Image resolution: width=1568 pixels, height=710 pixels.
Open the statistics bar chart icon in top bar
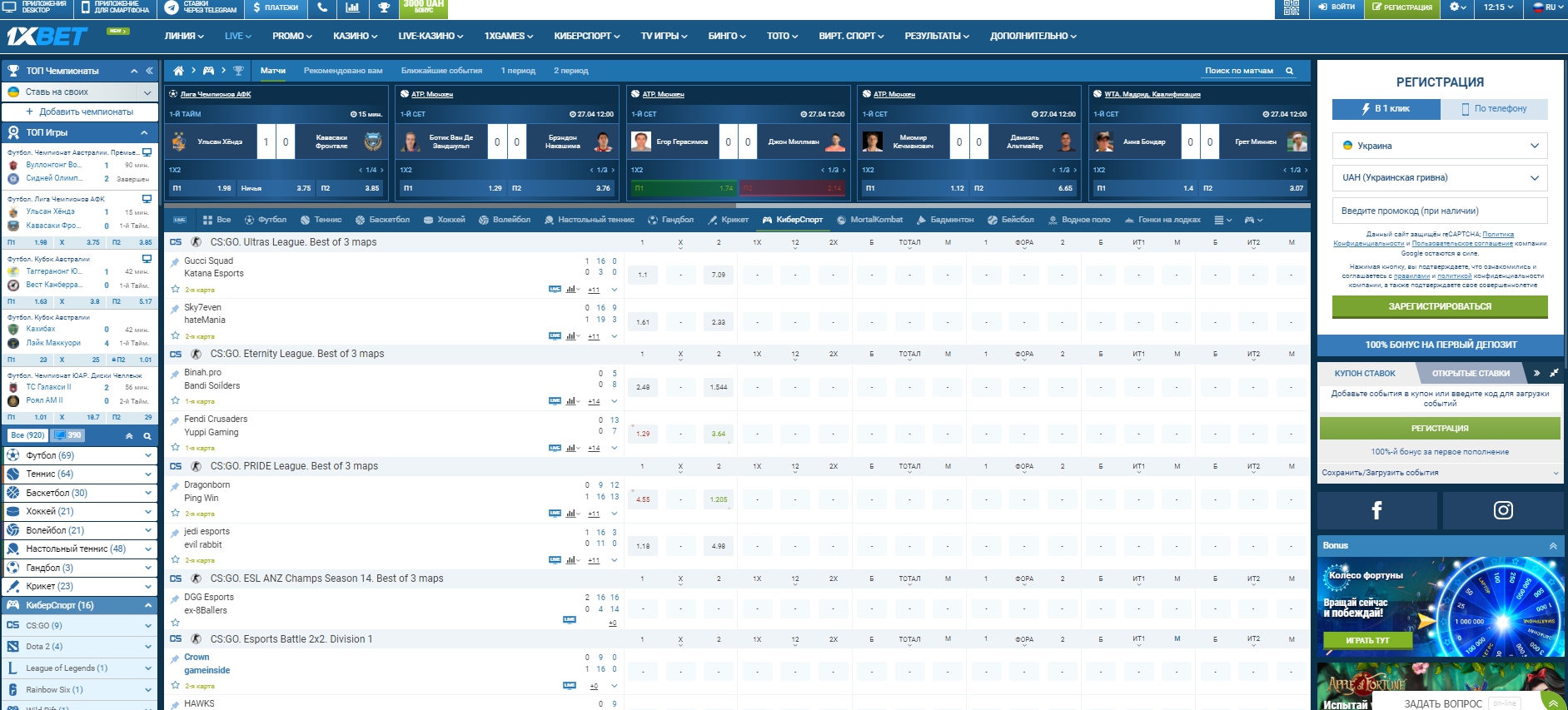[x=352, y=7]
